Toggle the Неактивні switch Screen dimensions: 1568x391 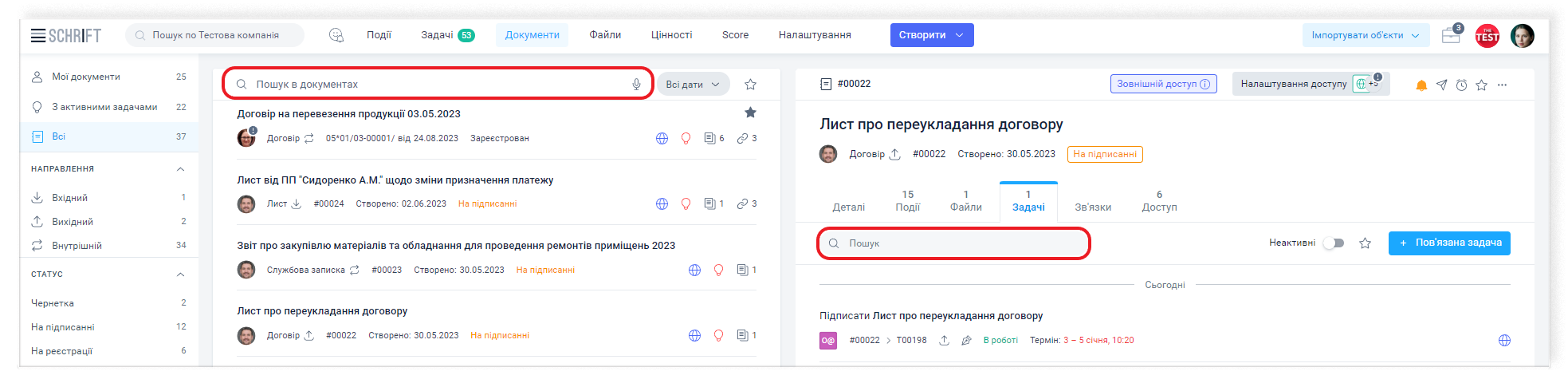click(1334, 243)
